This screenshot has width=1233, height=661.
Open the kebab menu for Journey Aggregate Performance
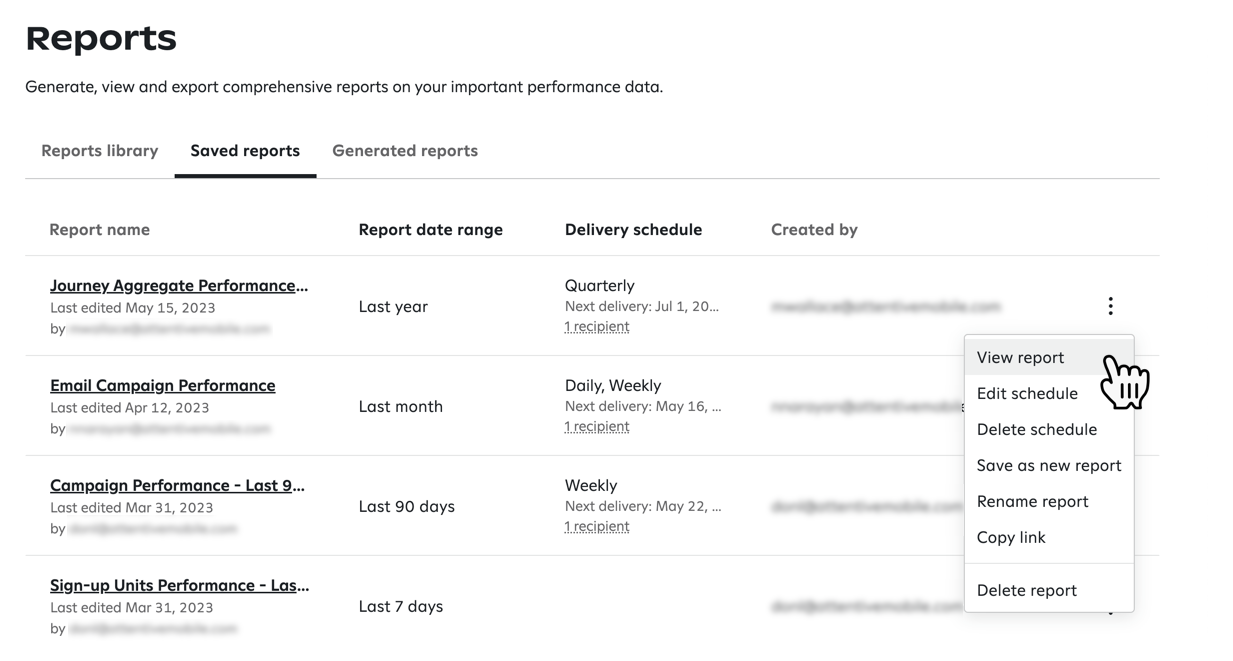click(1110, 305)
